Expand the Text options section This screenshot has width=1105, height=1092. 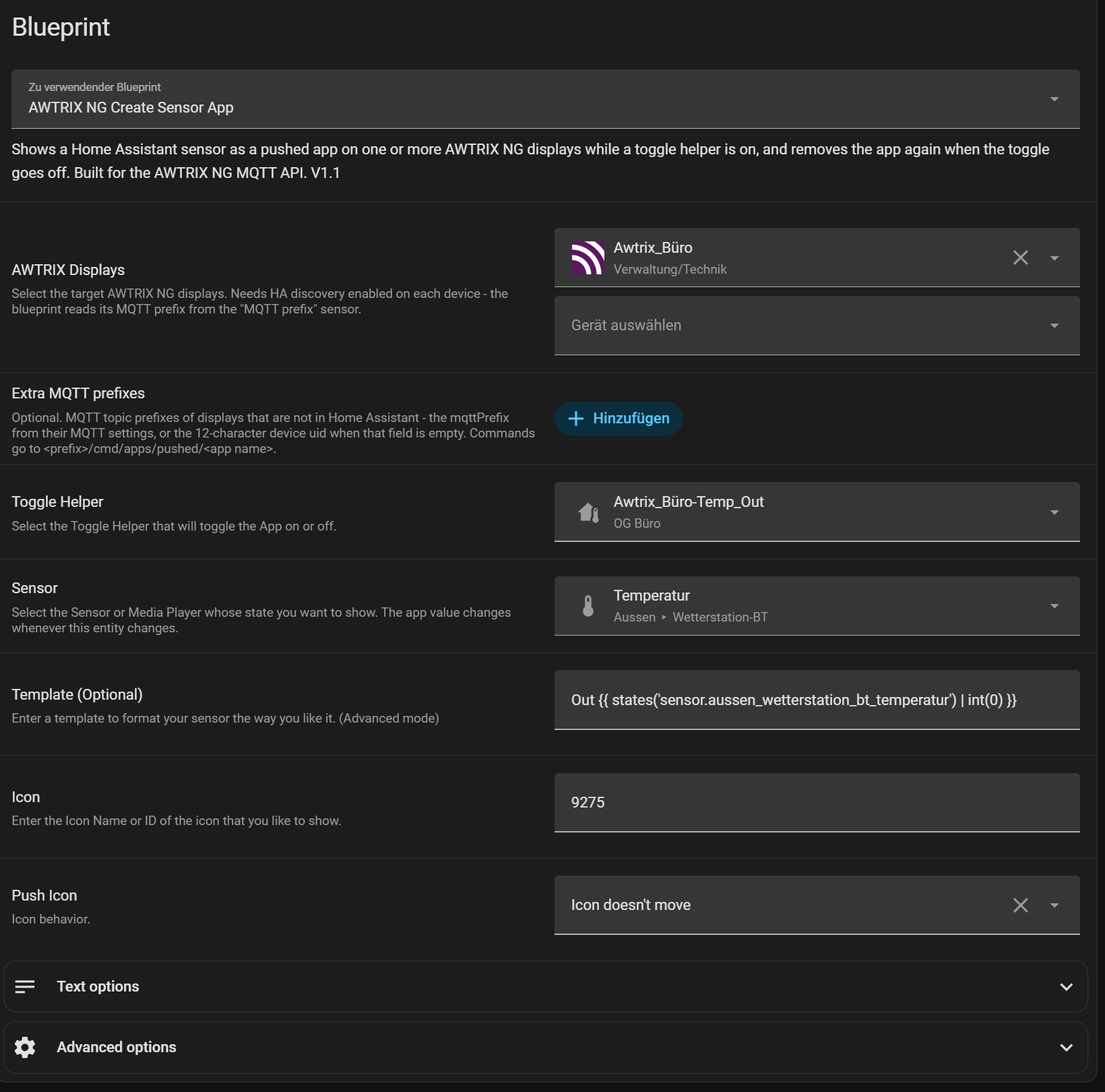click(545, 986)
